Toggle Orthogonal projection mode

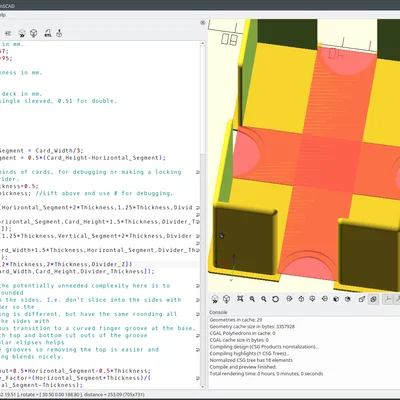pos(373,299)
